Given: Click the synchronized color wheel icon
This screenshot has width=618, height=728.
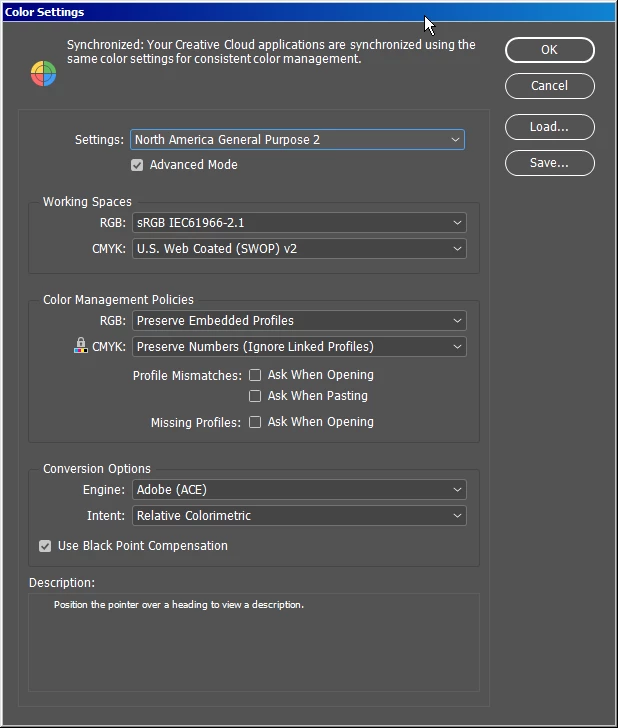Looking at the screenshot, I should (44, 73).
